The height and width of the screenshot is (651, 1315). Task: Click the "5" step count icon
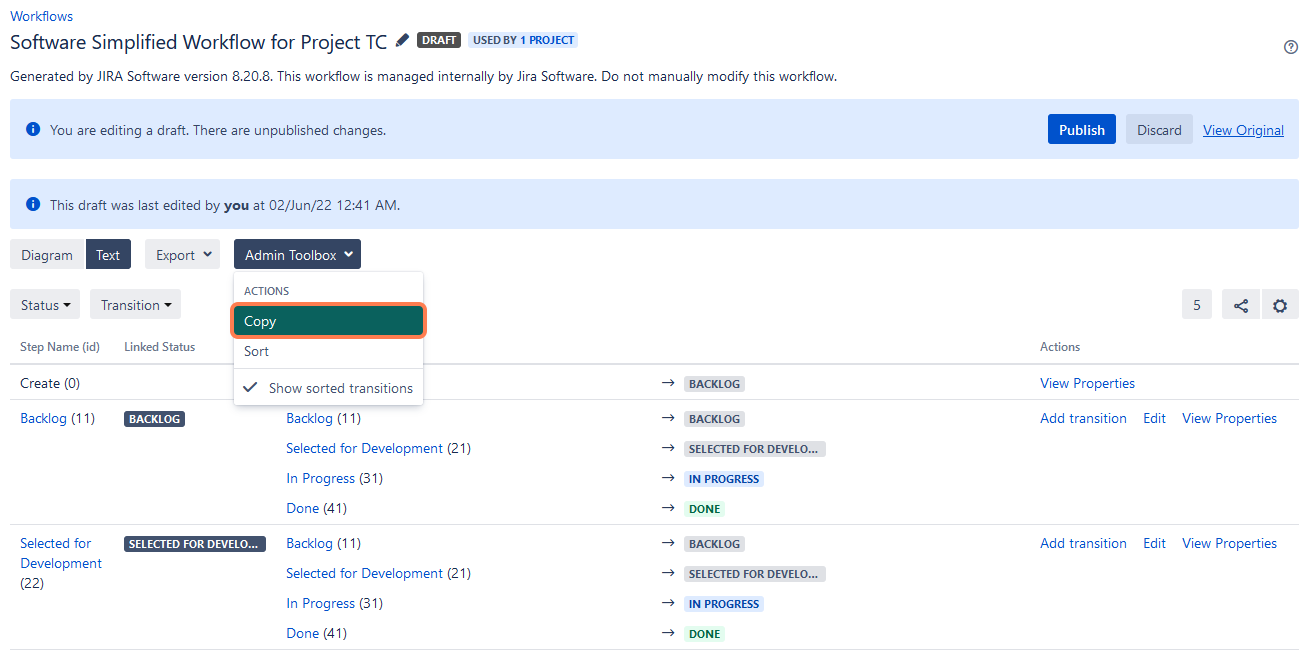point(1196,304)
